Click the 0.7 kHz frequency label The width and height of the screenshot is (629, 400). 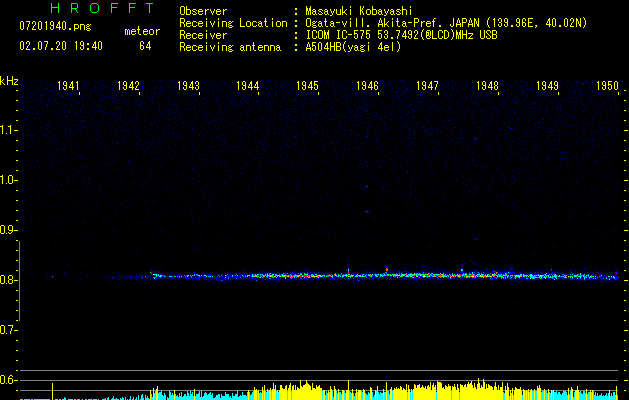(x=8, y=330)
